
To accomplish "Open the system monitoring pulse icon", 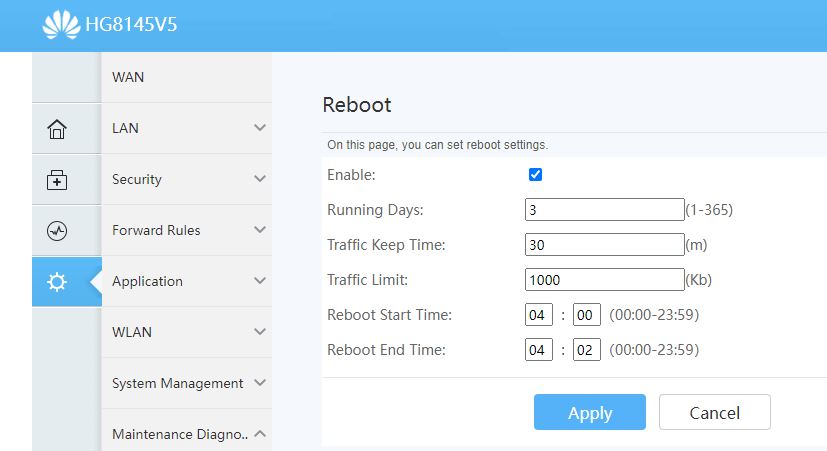I will click(57, 231).
